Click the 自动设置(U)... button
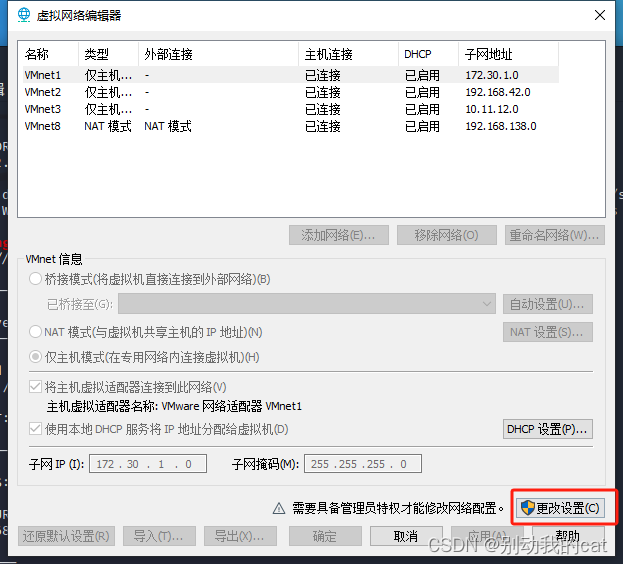Screen dimensions: 623x564 click(x=548, y=304)
